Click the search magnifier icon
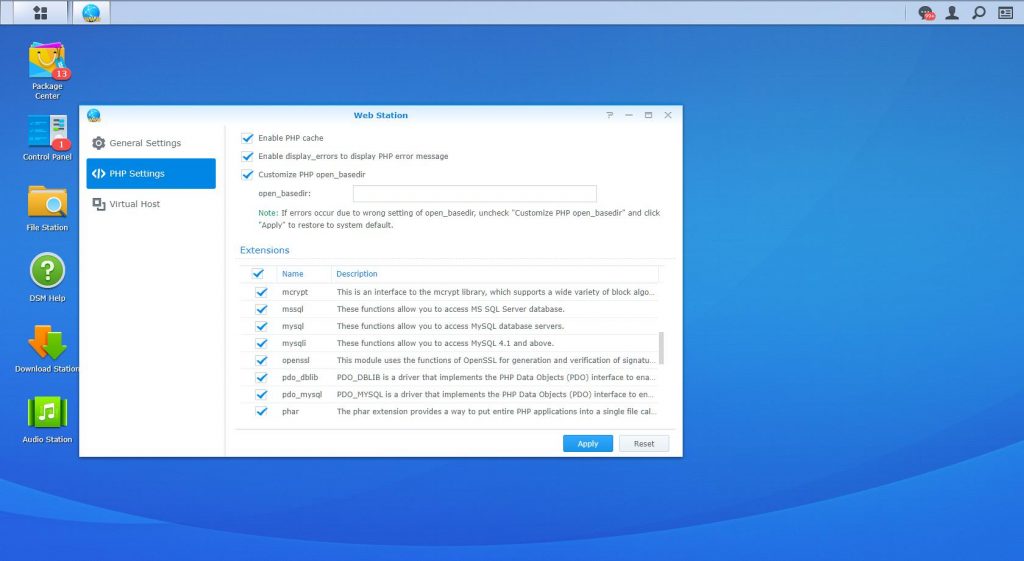1024x561 pixels. click(x=978, y=12)
